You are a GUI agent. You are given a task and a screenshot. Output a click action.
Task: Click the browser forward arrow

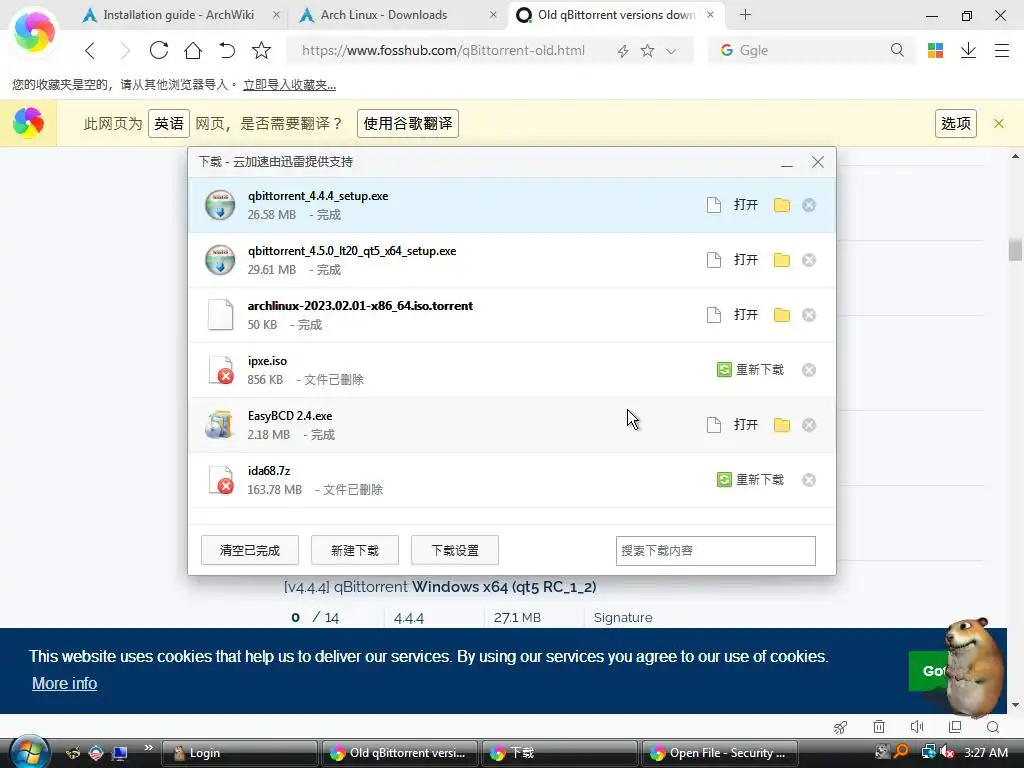coord(125,50)
